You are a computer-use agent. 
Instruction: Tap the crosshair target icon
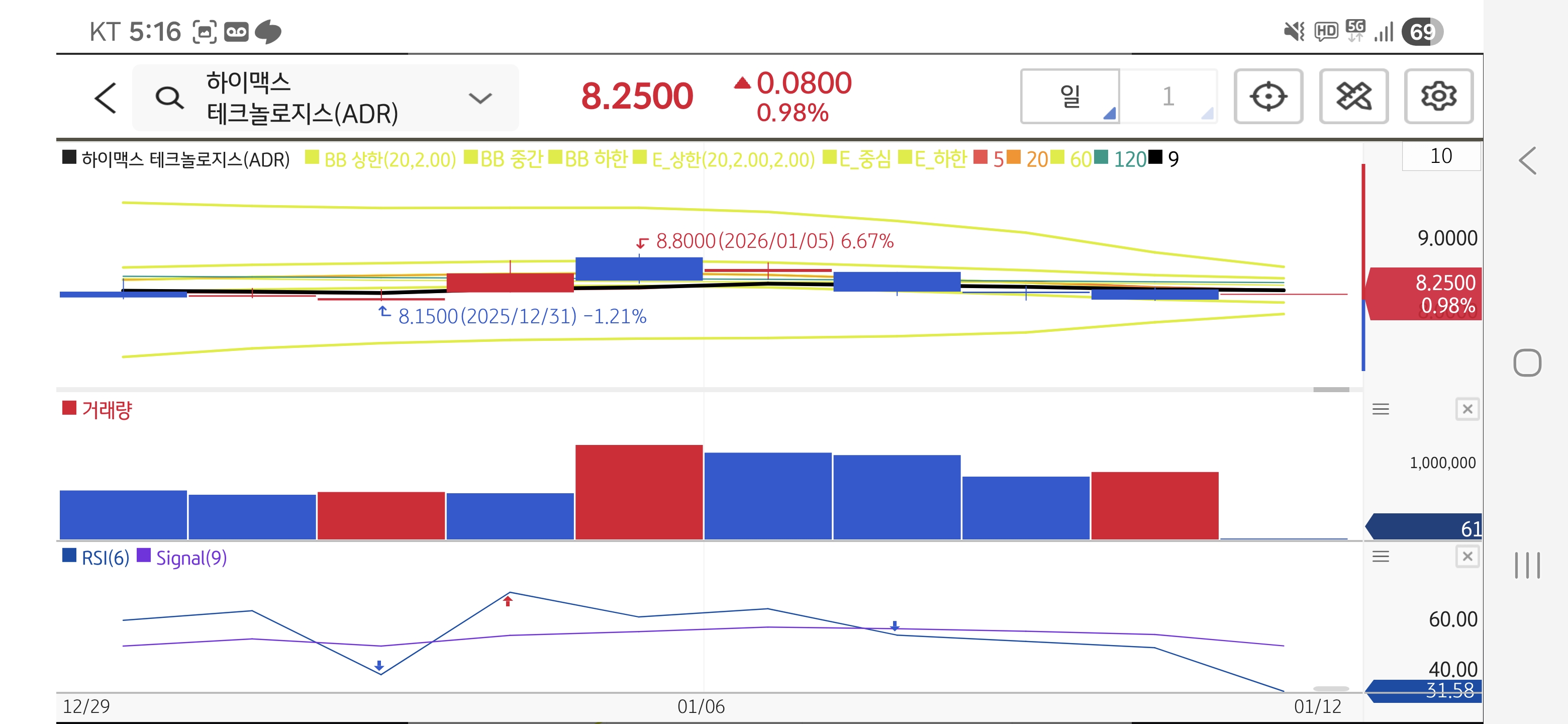1268,96
